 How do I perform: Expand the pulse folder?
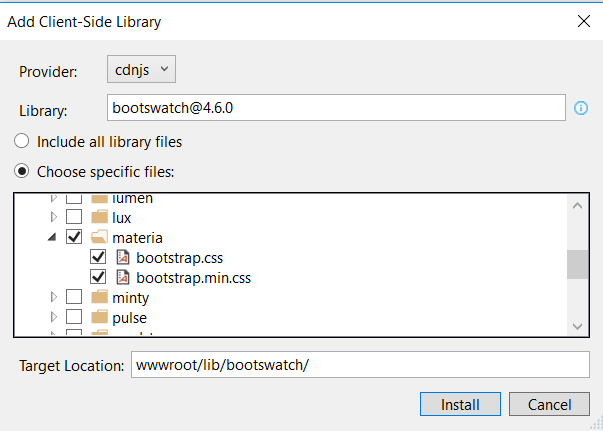pyautogui.click(x=54, y=317)
